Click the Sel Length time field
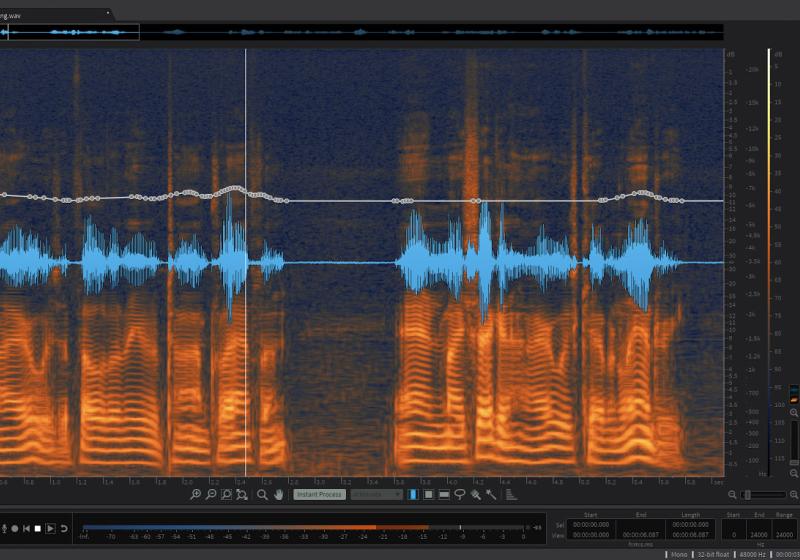The height and width of the screenshot is (560, 800). (x=690, y=524)
